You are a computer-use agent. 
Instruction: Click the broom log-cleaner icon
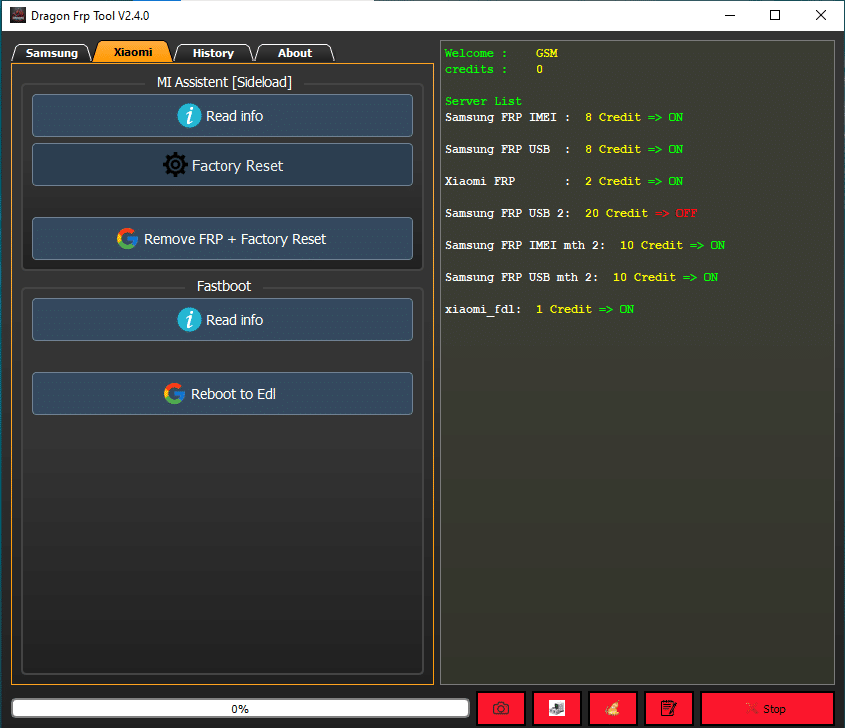point(612,708)
